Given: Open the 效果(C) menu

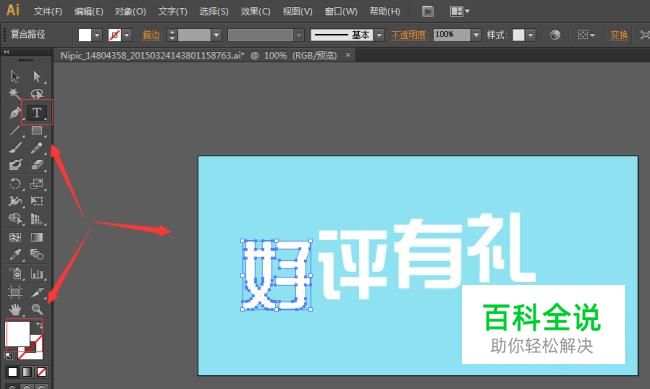Looking at the screenshot, I should [x=256, y=11].
